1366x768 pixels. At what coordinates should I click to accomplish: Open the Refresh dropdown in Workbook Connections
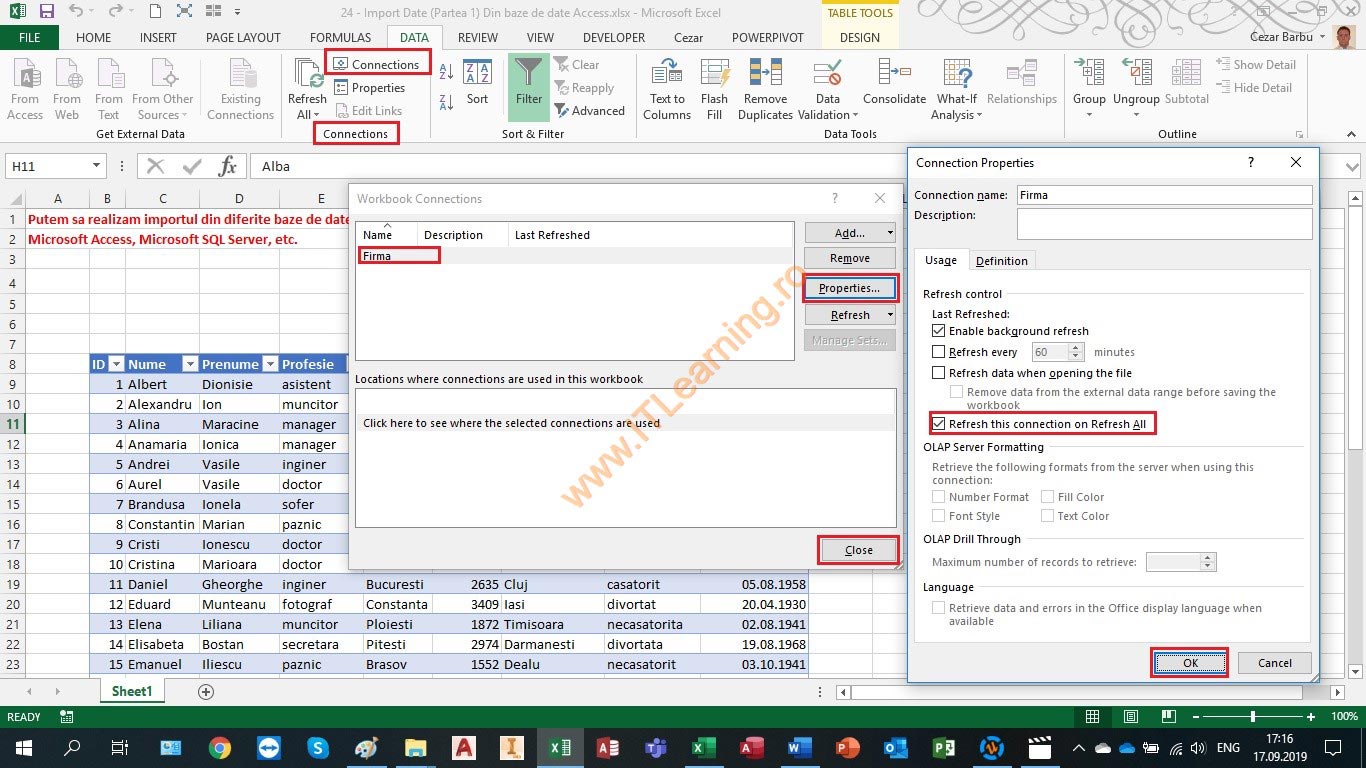click(x=889, y=315)
